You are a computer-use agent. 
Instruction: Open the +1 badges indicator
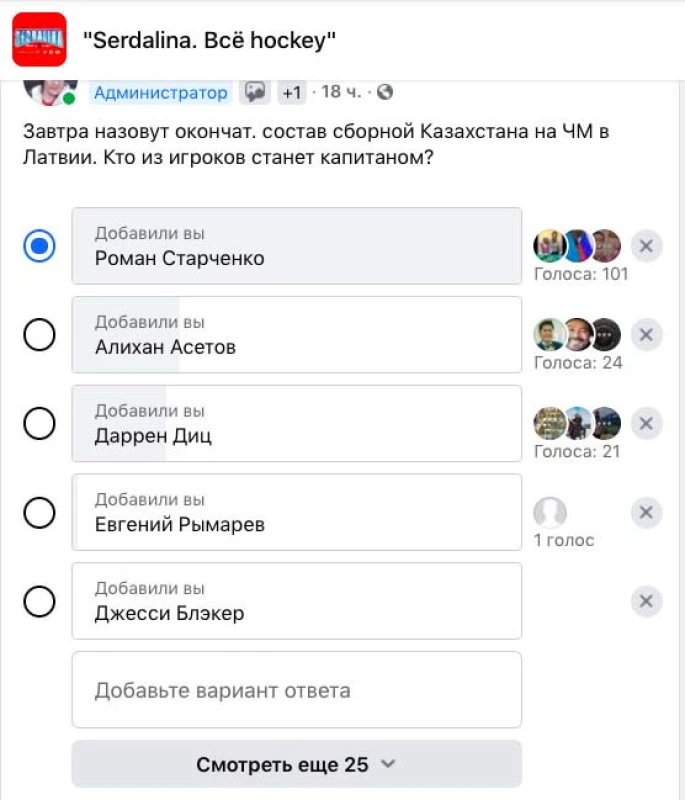point(292,93)
